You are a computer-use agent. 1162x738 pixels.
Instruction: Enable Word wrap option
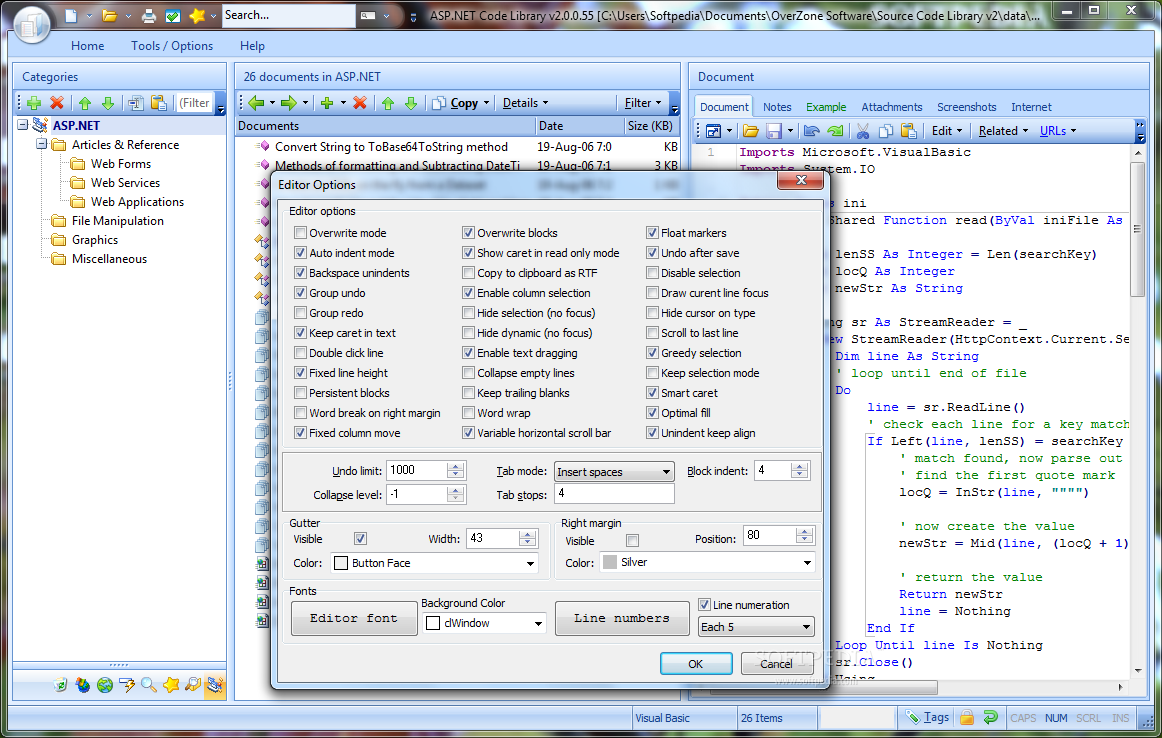(x=468, y=413)
